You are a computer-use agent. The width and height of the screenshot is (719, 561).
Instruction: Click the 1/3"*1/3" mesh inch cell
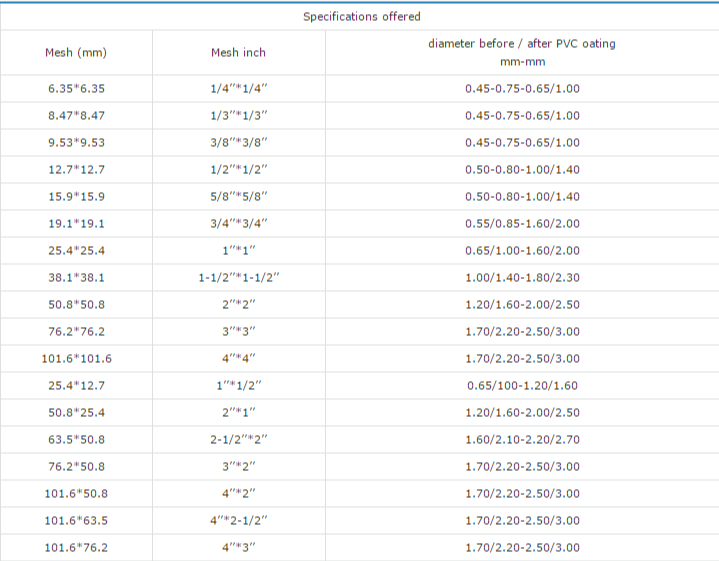pos(238,115)
